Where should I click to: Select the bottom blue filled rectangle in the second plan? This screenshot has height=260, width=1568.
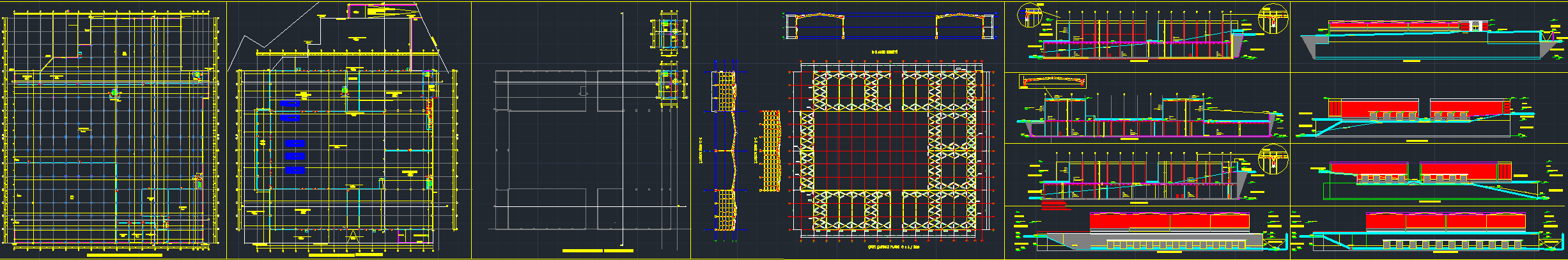pos(294,170)
